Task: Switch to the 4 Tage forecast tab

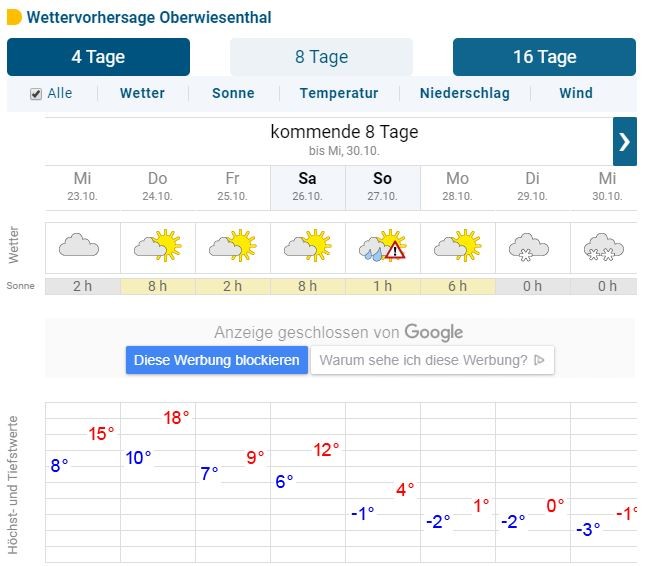Action: [x=98, y=57]
